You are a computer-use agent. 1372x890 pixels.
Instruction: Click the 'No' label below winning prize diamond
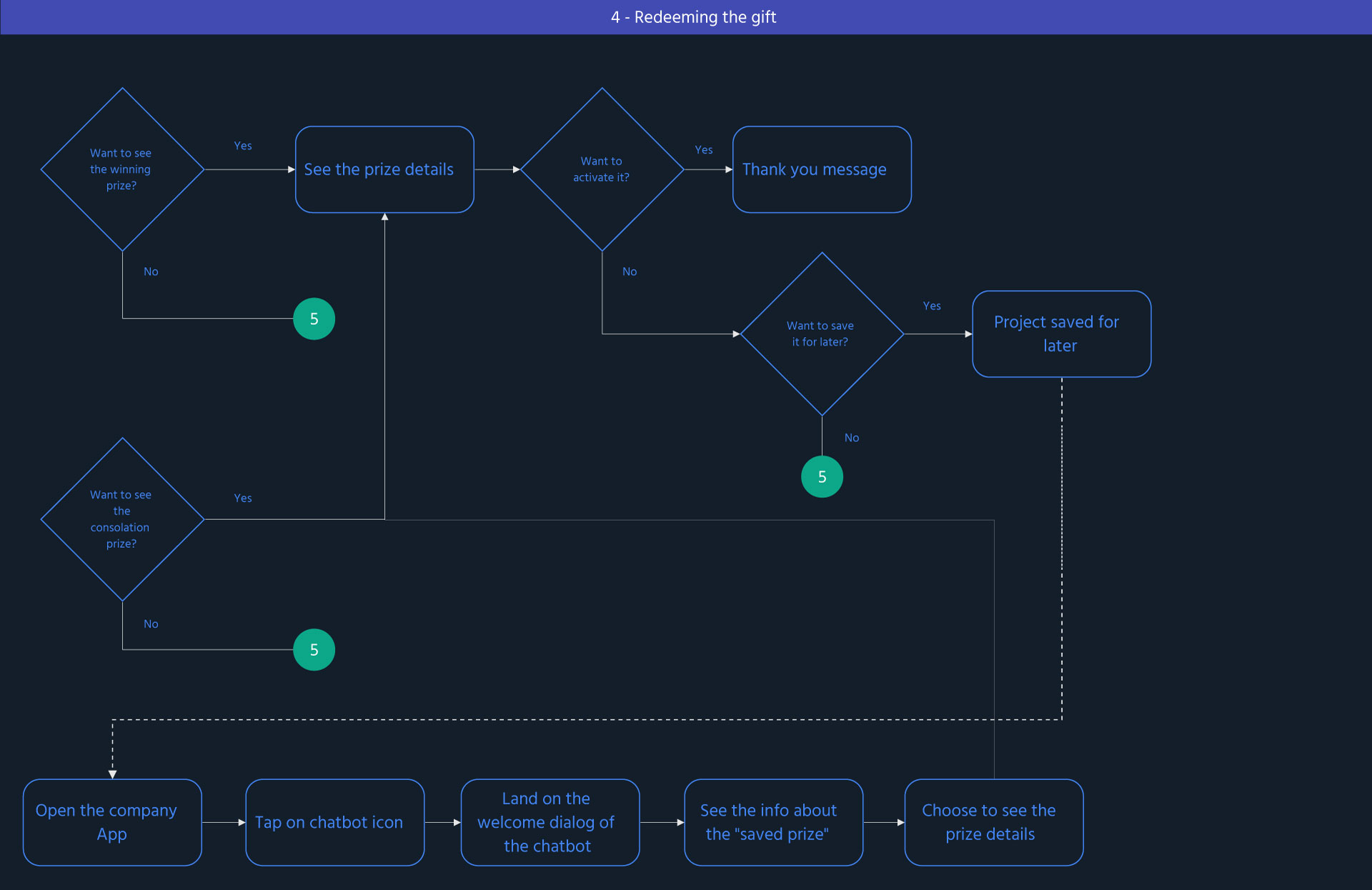151,271
